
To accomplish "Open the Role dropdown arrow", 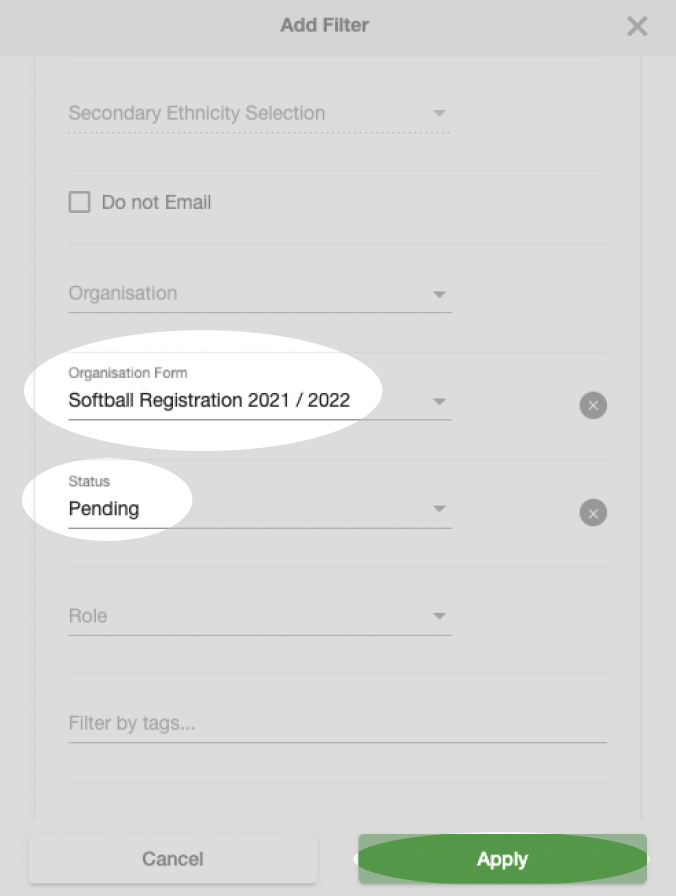I will (439, 616).
